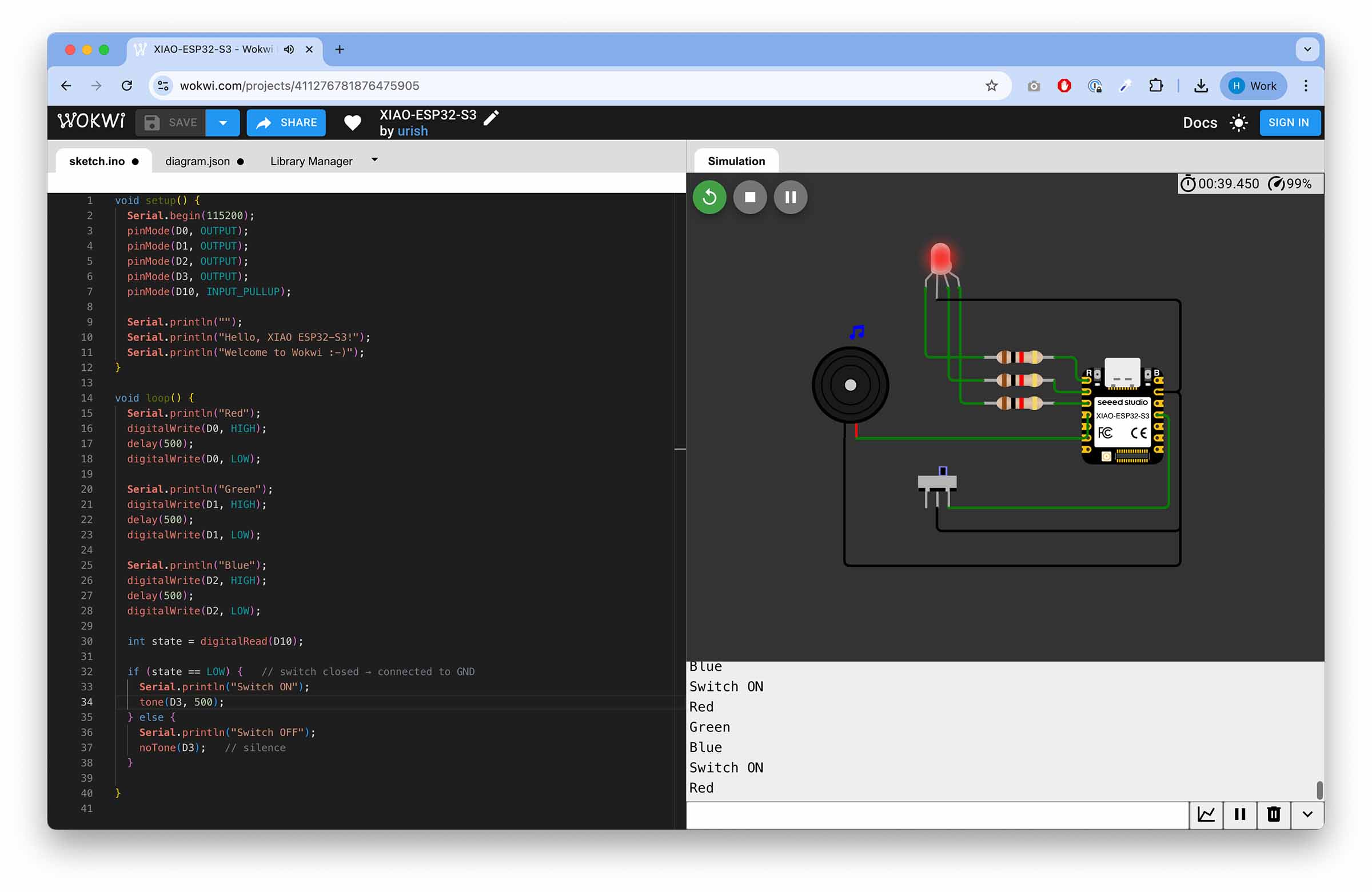Open the serial plotter chart icon

[1206, 814]
